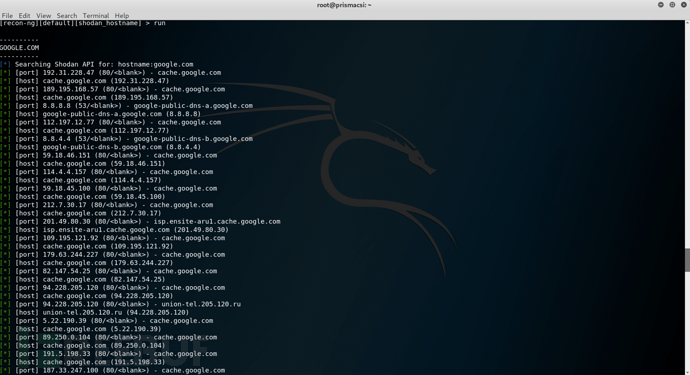Click the '[port] 82.147.54.25' line
The height and width of the screenshot is (375, 690).
tap(109, 271)
